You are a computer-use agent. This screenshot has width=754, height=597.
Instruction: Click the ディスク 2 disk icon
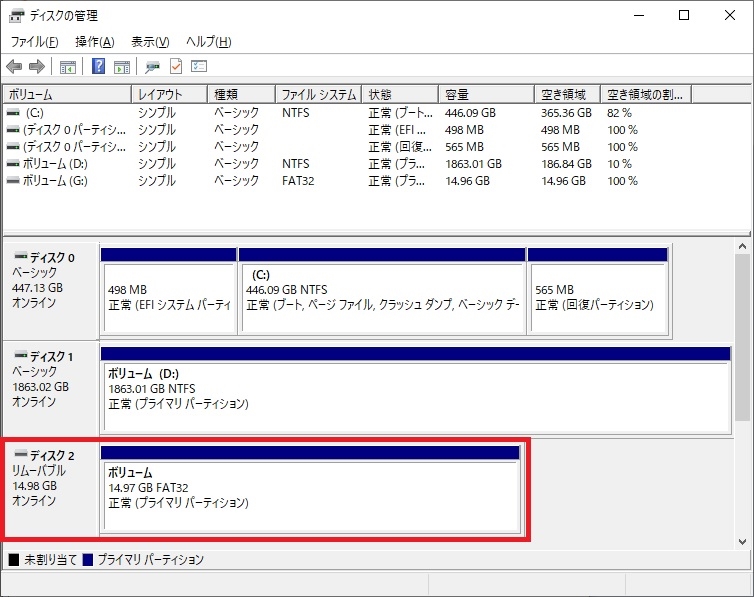point(21,454)
